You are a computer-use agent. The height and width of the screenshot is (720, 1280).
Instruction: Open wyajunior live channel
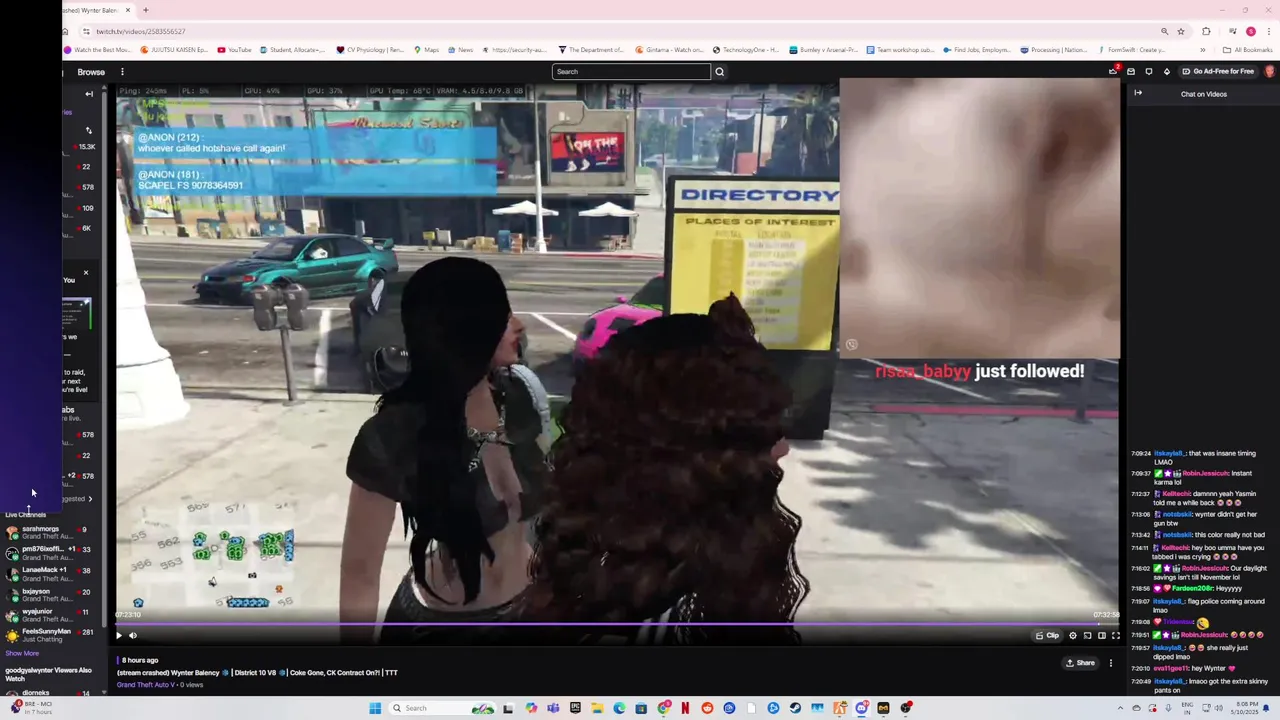pos(48,615)
